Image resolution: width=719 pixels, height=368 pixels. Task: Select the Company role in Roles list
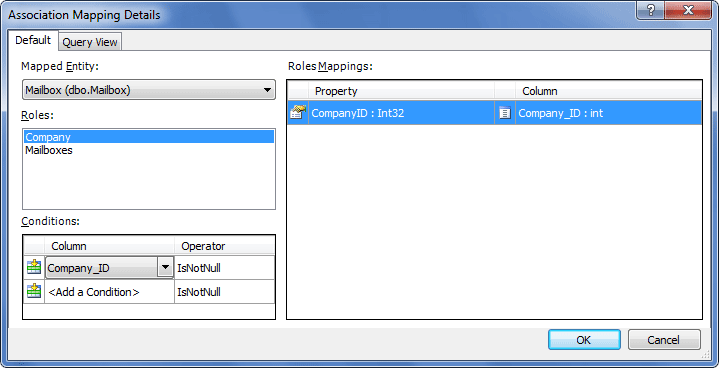[149, 137]
